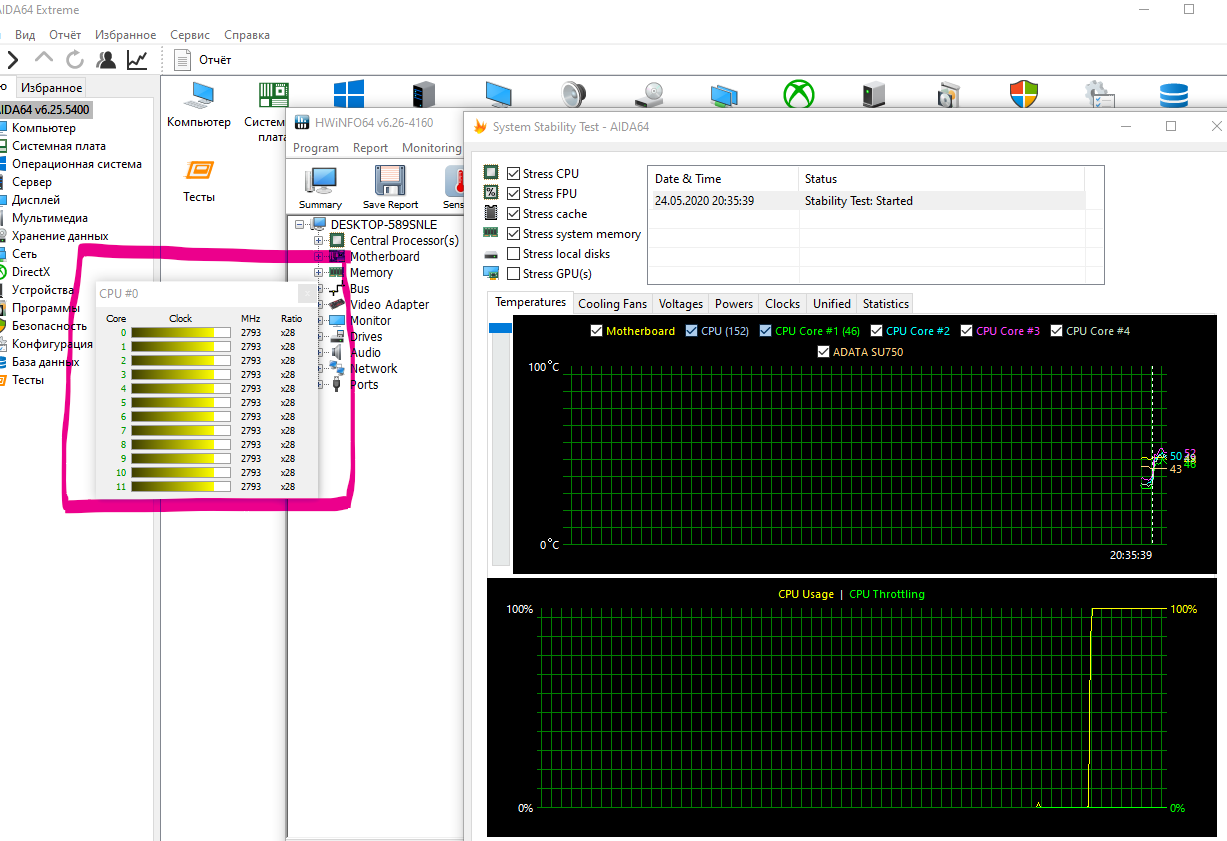The width and height of the screenshot is (1227, 841).
Task: Click the line chart icon in toolbar
Action: coord(137,60)
